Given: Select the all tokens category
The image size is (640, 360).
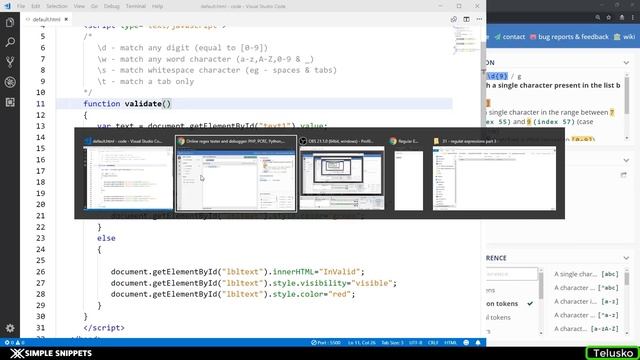Looking at the screenshot, I should 498,317.
